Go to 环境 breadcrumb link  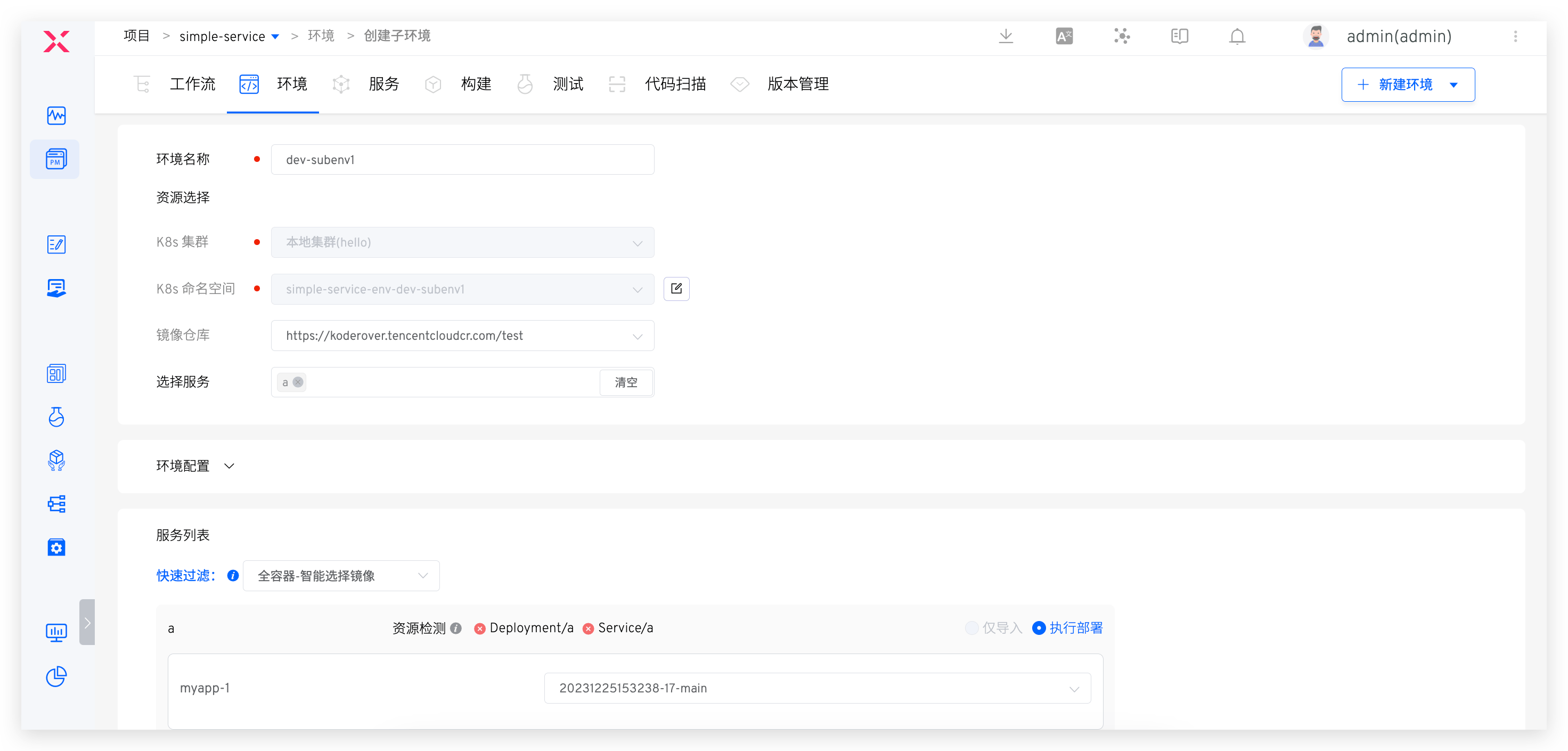click(321, 36)
